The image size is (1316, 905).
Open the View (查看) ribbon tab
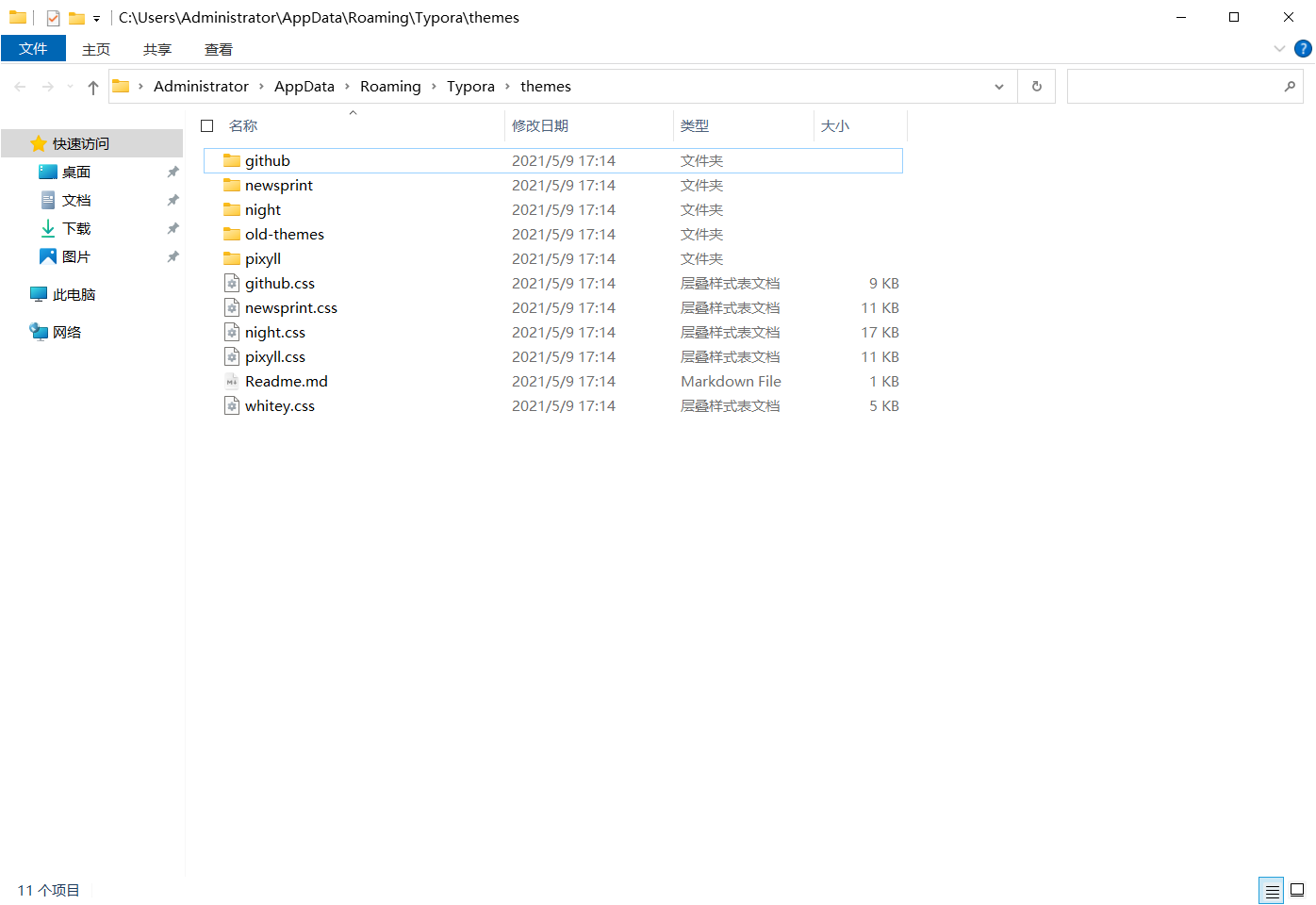219,49
